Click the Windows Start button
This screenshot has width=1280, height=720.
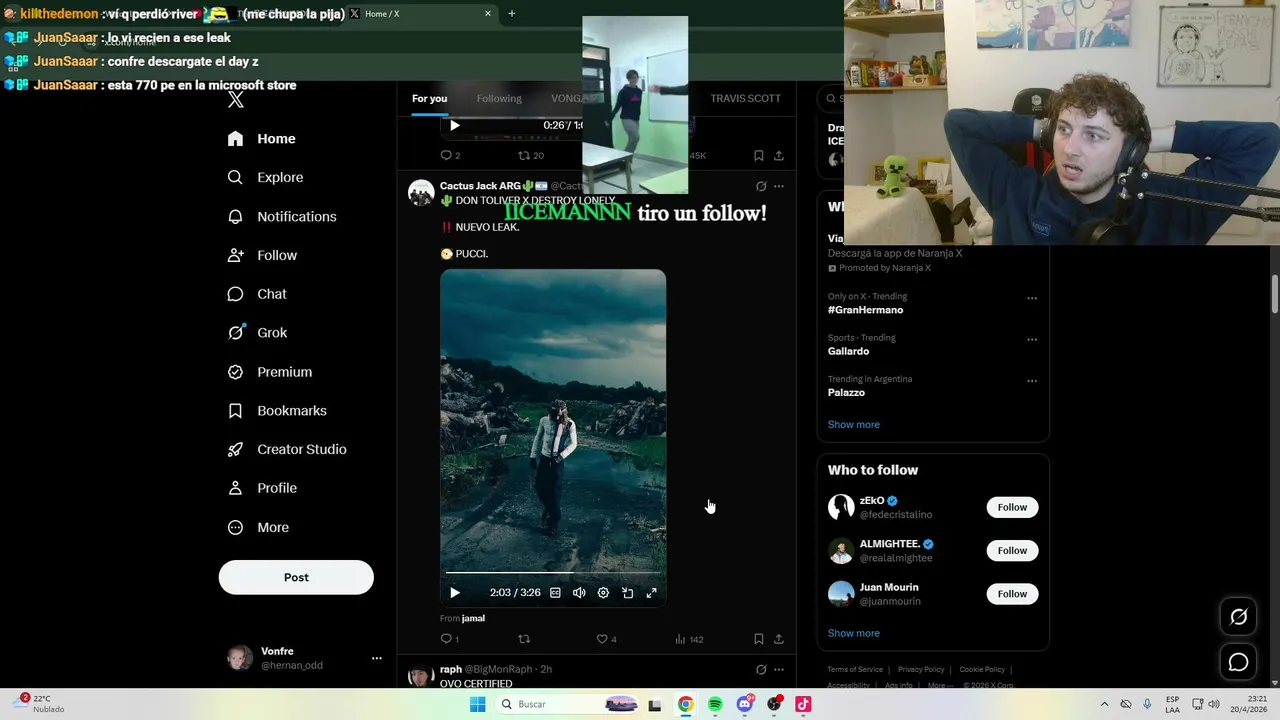pyautogui.click(x=477, y=704)
